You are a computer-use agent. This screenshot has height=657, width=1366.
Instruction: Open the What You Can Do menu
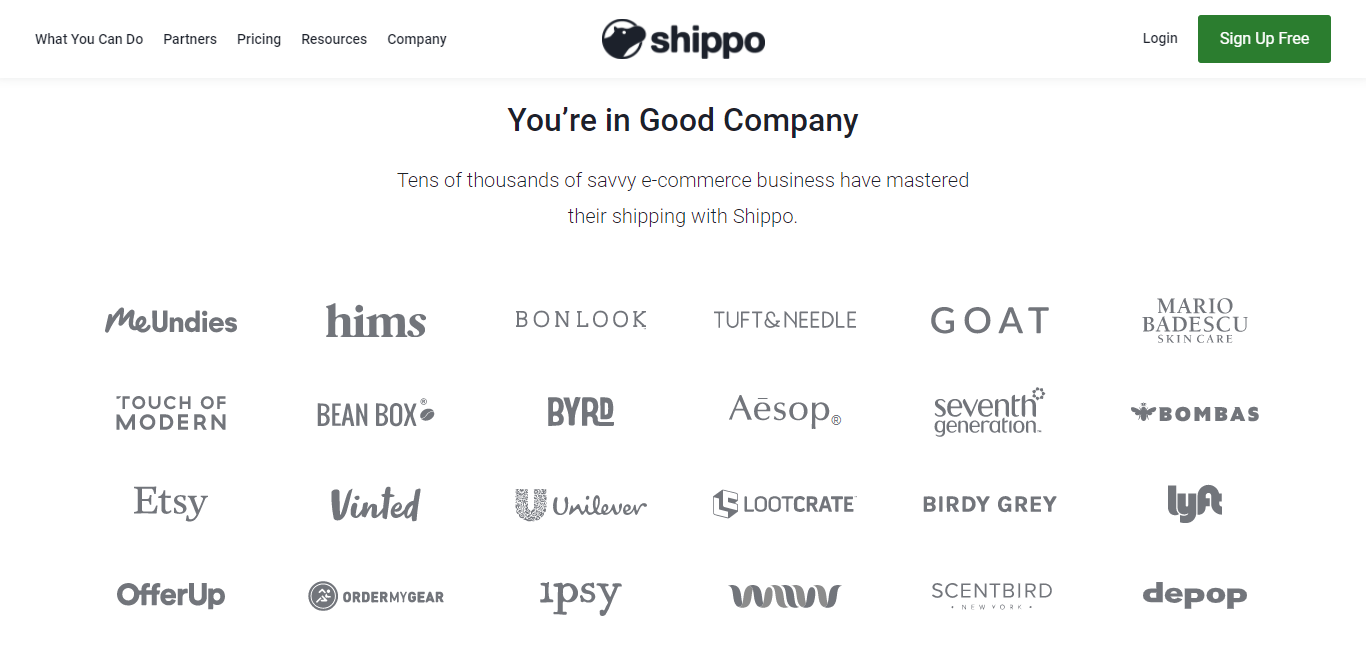coord(89,39)
